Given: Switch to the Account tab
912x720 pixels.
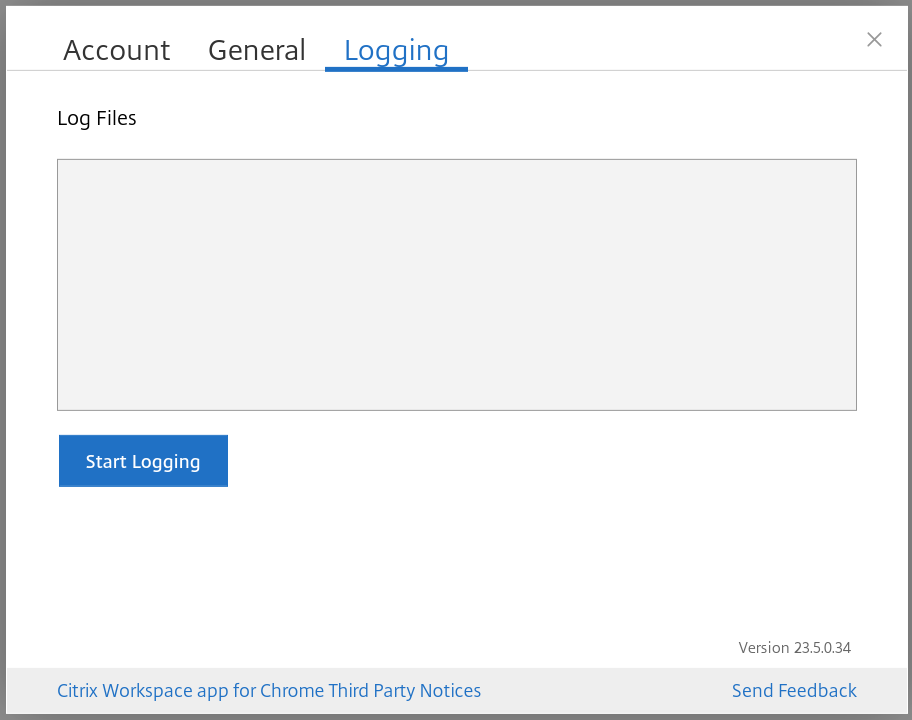Looking at the screenshot, I should click(x=117, y=50).
